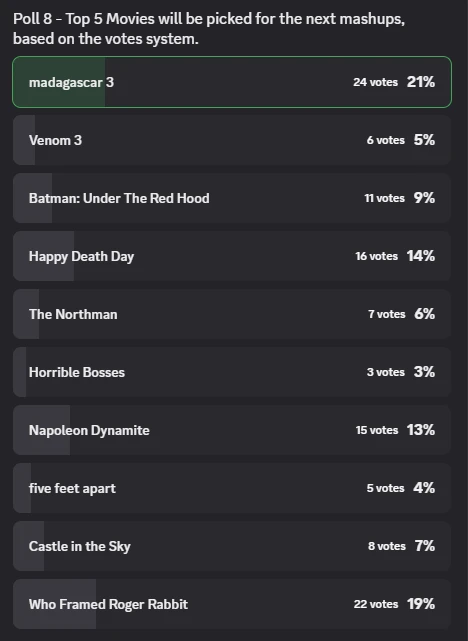Select Happy Death Day poll answer
This screenshot has height=641, width=468.
pos(232,256)
